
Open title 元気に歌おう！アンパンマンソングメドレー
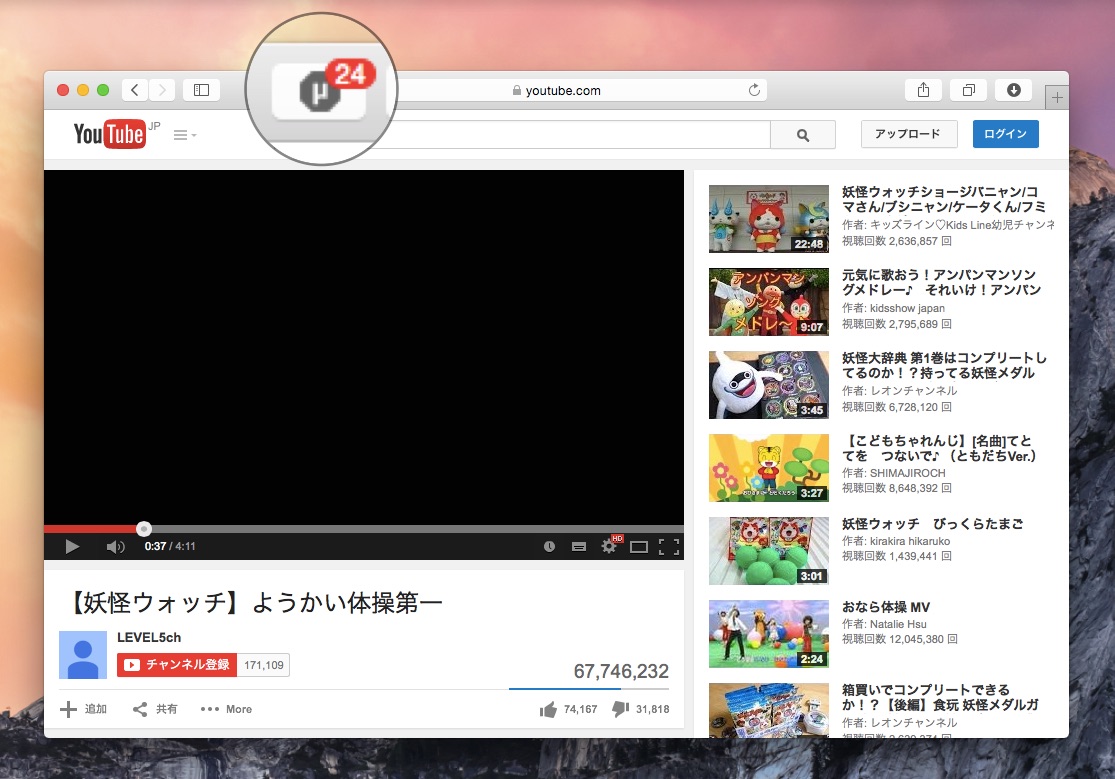(941, 282)
